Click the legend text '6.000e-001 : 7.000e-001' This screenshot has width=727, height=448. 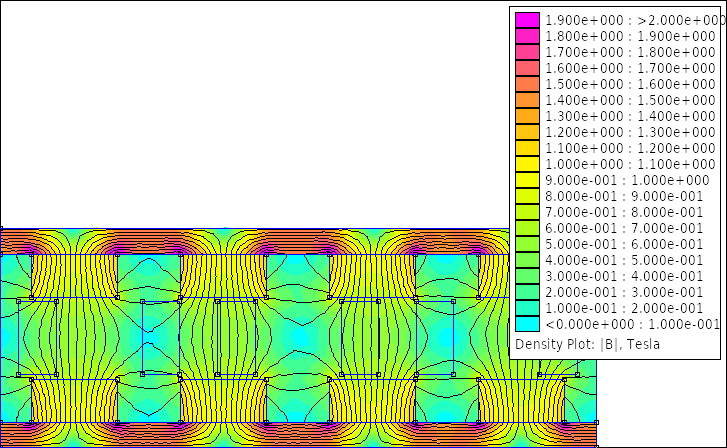point(624,228)
